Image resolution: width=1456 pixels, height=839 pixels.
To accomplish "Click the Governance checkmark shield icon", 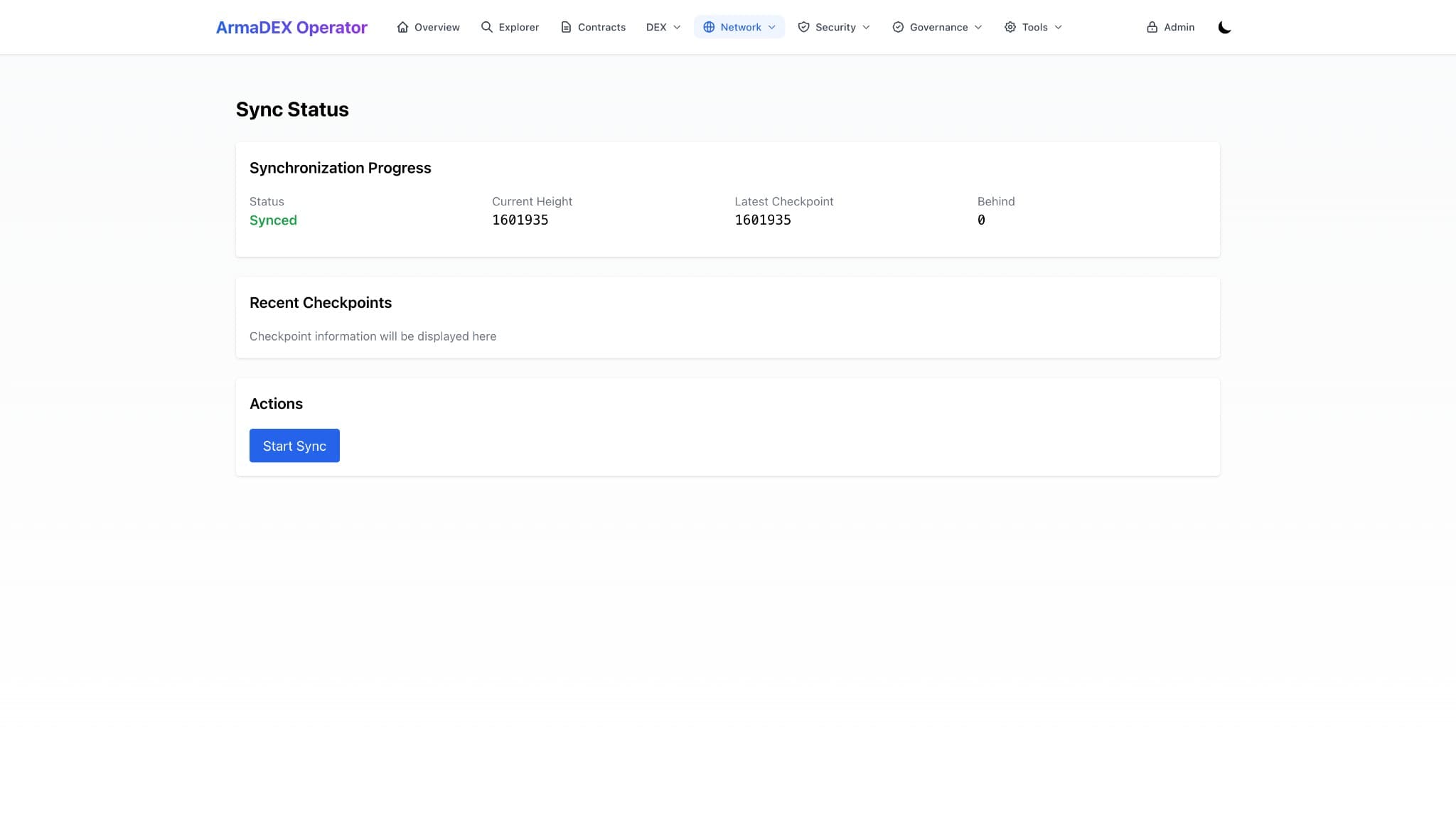I will pos(896,27).
